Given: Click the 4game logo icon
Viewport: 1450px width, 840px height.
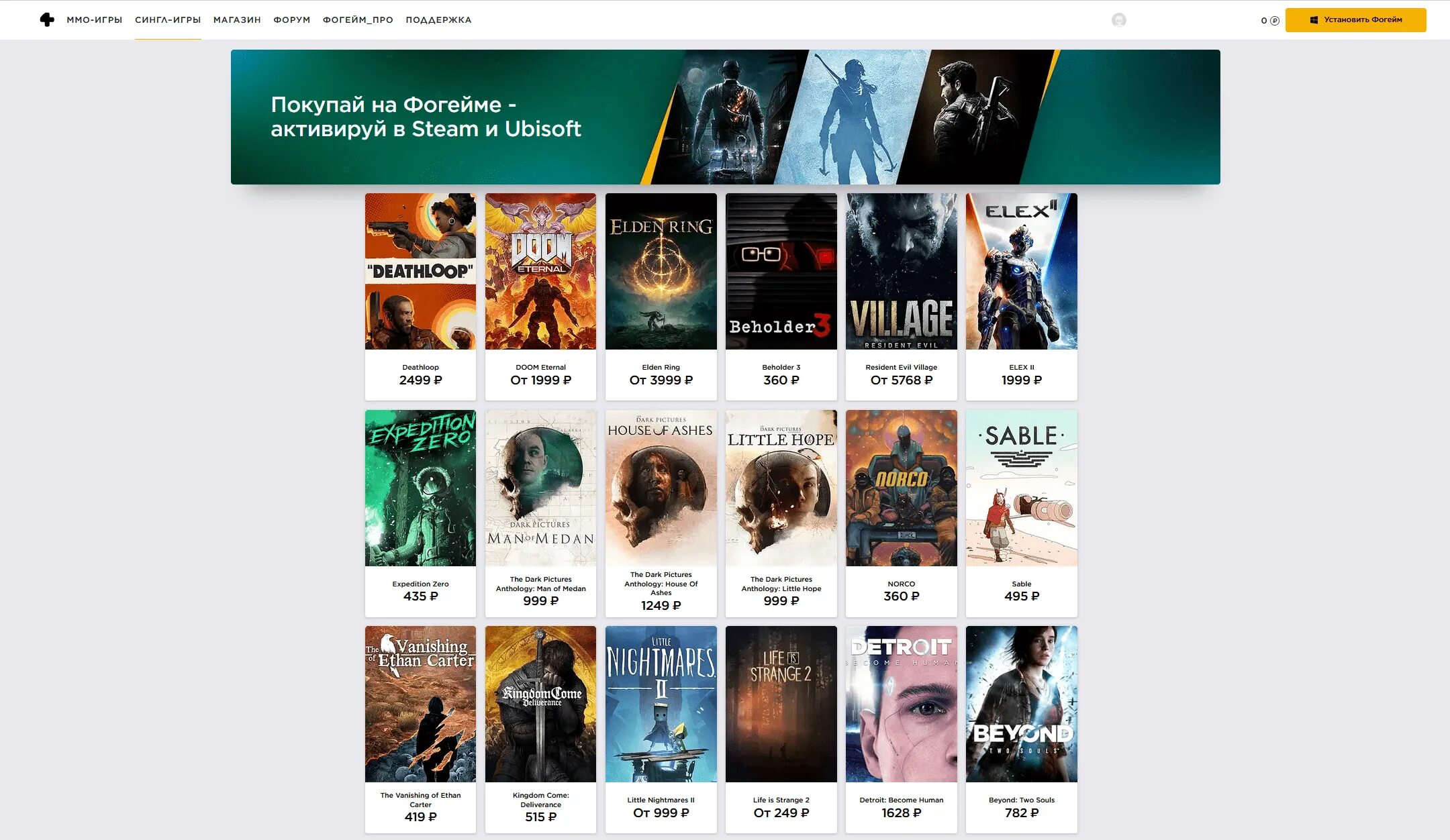Looking at the screenshot, I should pos(47,19).
